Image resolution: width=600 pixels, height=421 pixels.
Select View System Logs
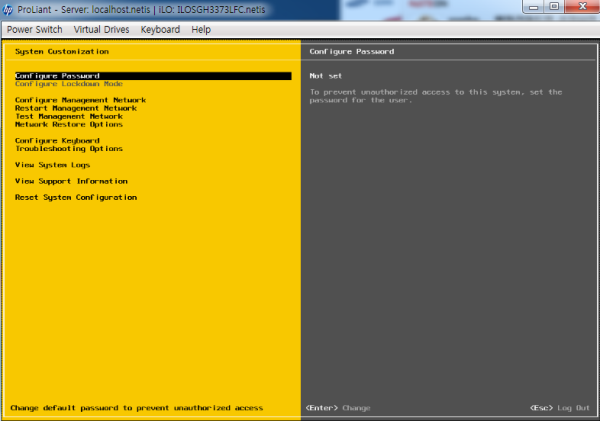point(52,165)
